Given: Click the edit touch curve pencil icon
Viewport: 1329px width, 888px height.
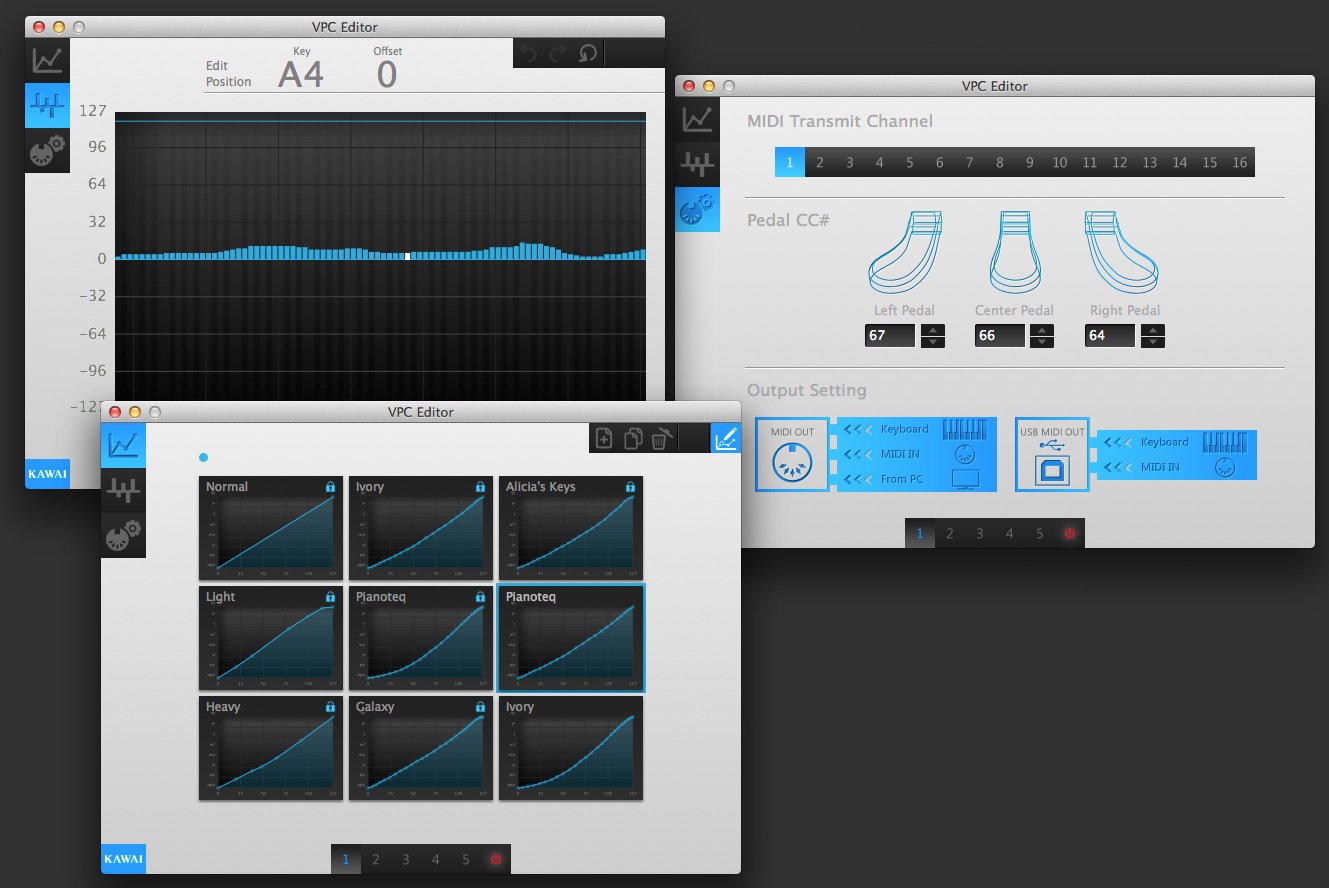Looking at the screenshot, I should coord(725,438).
